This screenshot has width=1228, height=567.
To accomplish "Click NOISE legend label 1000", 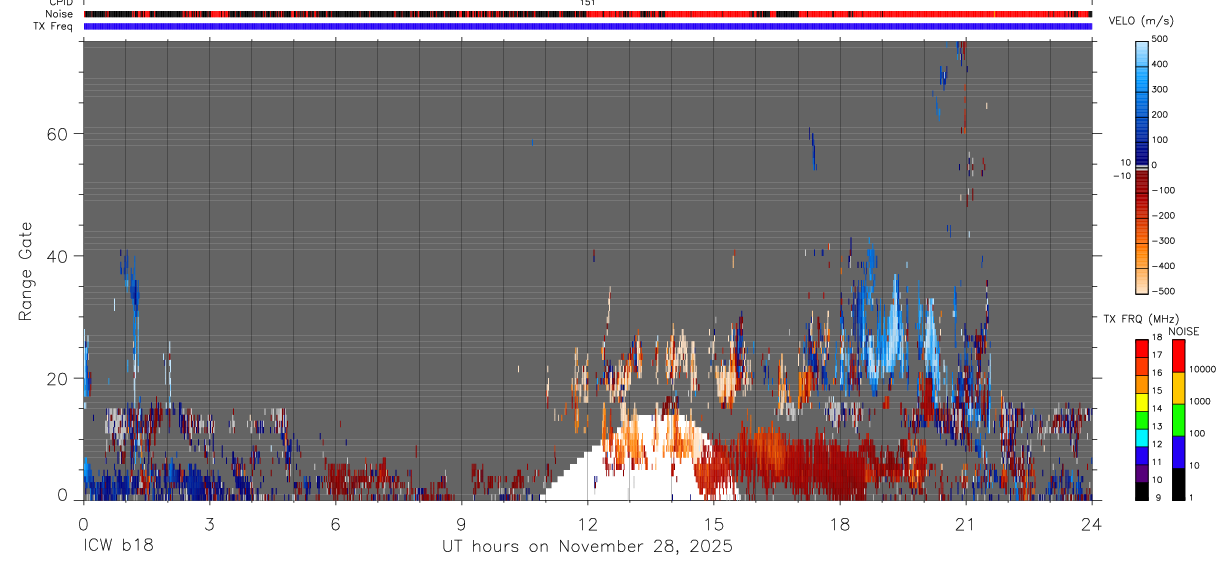I will click(1202, 401).
